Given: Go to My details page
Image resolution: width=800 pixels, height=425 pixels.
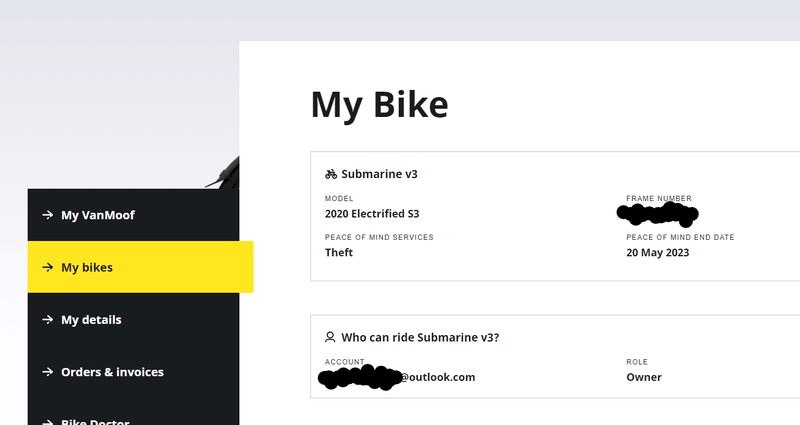Looking at the screenshot, I should [133, 319].
